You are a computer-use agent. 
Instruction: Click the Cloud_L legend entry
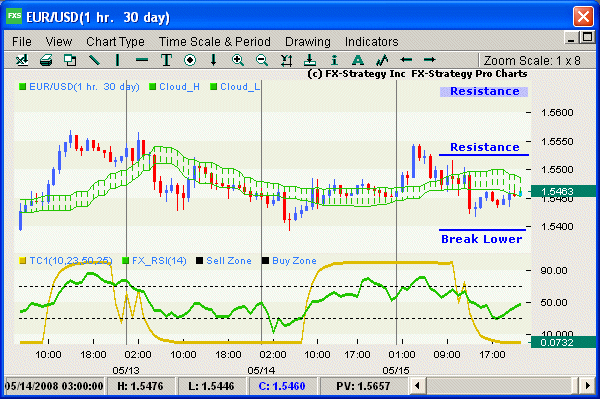point(235,87)
